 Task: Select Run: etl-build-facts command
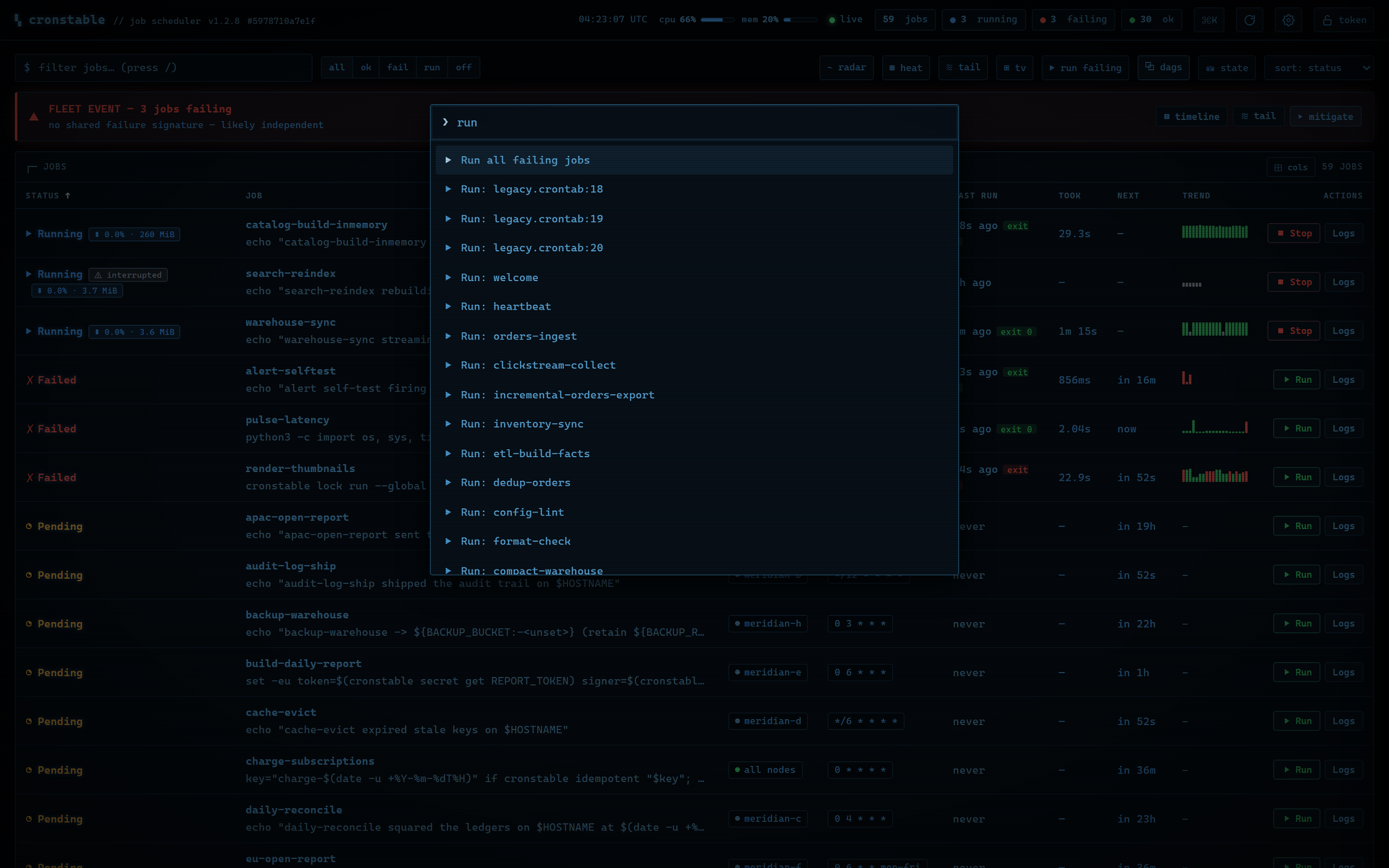[694, 453]
